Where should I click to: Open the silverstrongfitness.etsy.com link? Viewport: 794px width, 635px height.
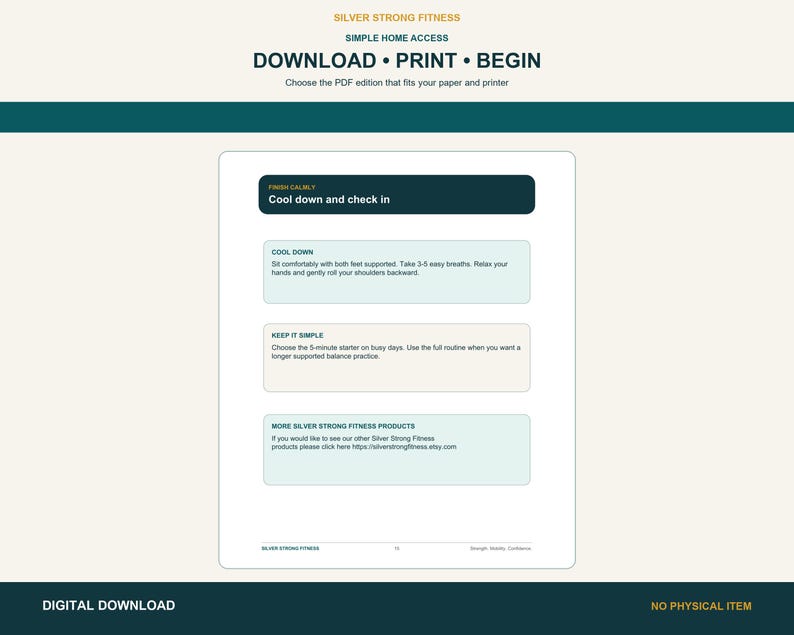[404, 447]
